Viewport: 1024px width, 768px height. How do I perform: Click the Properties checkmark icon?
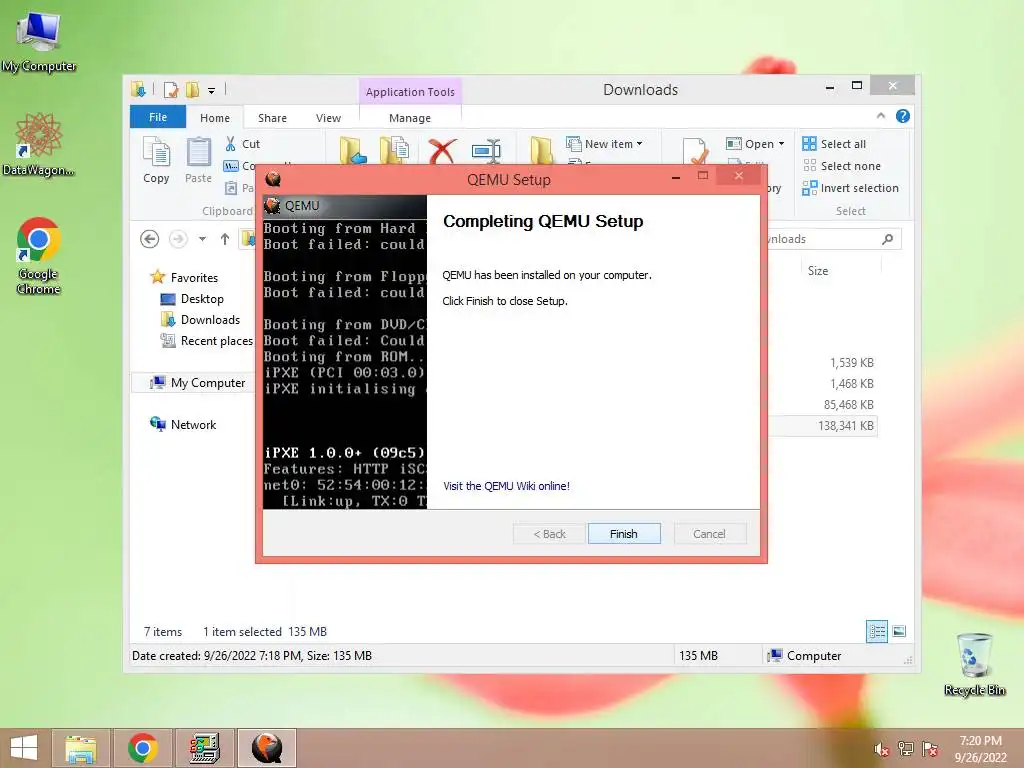click(x=695, y=152)
